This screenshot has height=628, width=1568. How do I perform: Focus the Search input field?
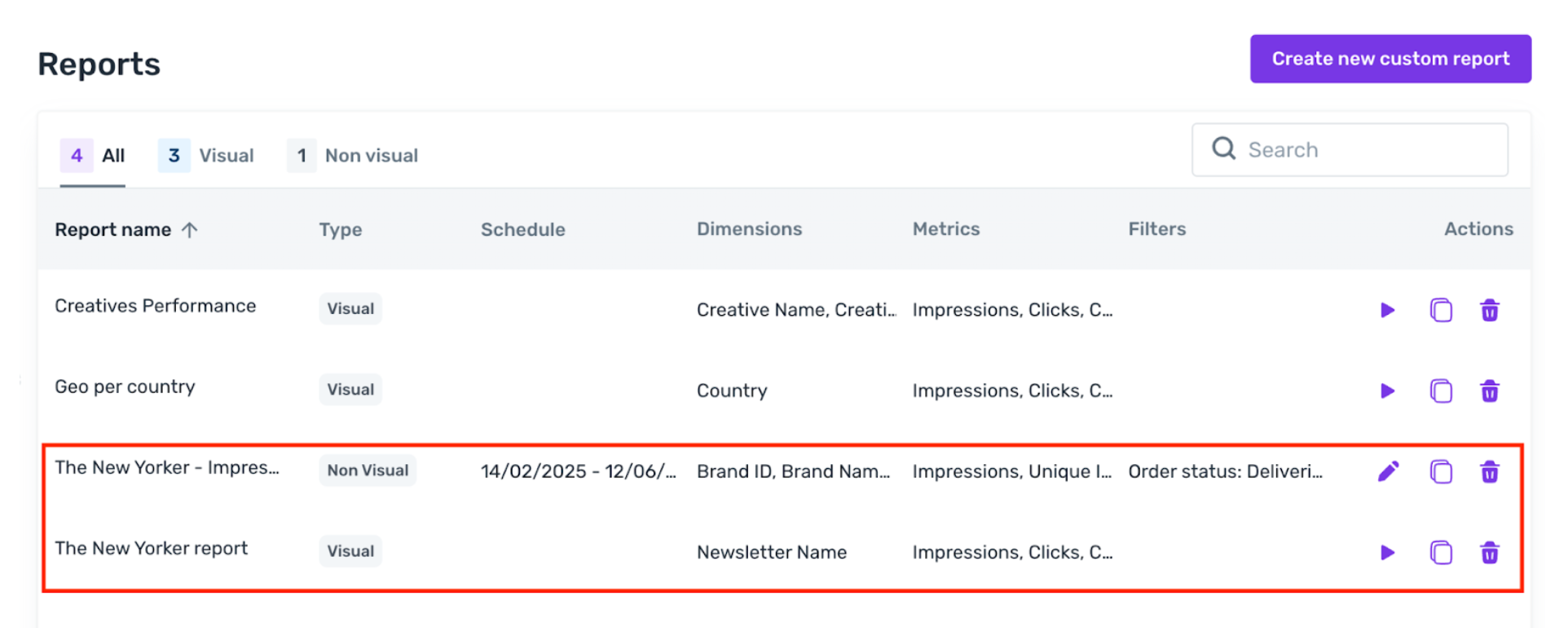(1350, 150)
